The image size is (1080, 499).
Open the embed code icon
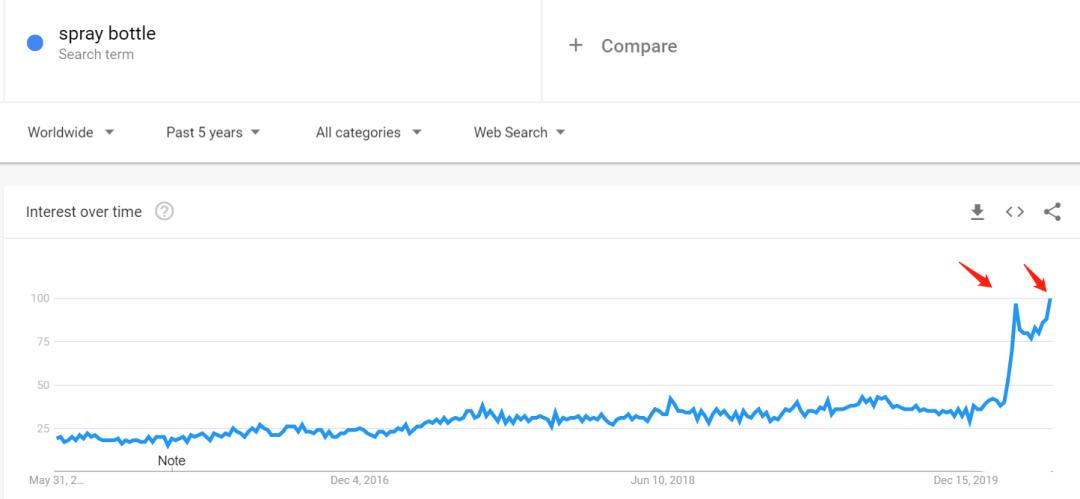coord(1014,211)
